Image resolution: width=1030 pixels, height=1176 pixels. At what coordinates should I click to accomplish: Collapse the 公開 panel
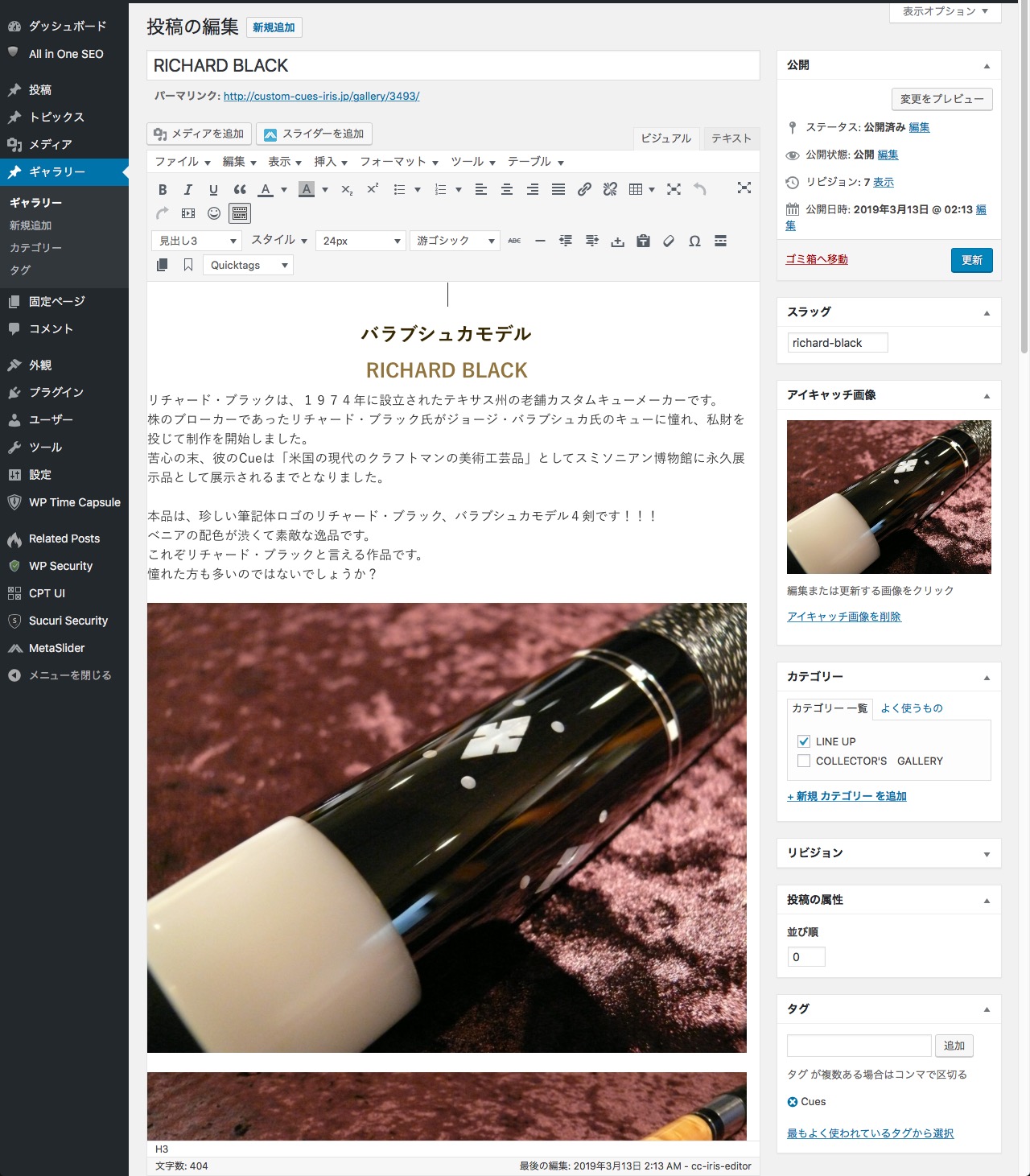987,66
